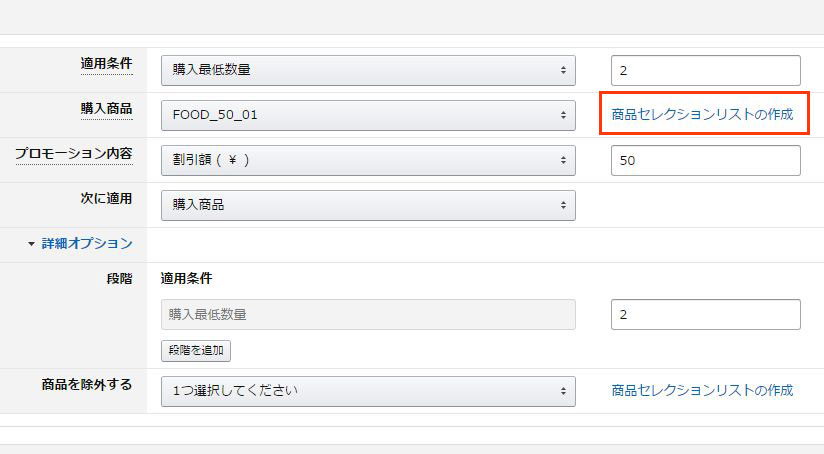Click the 段階を追加 button

[196, 350]
